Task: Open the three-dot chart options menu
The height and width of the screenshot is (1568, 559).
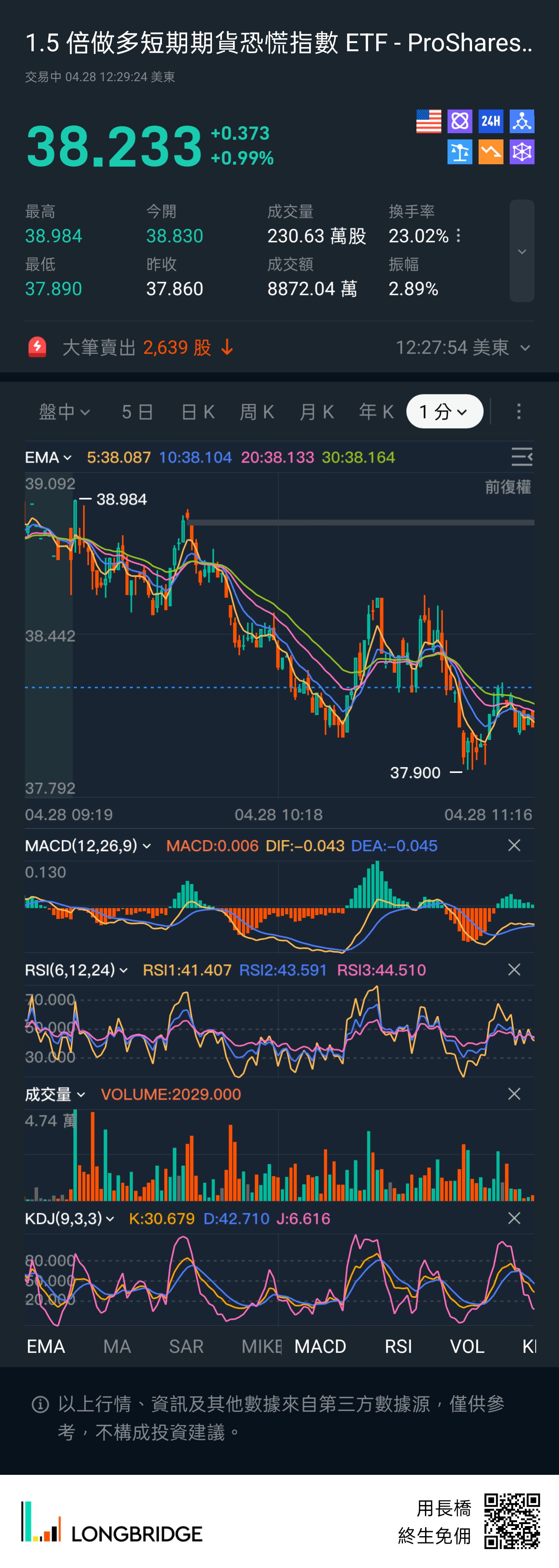Action: [x=519, y=412]
